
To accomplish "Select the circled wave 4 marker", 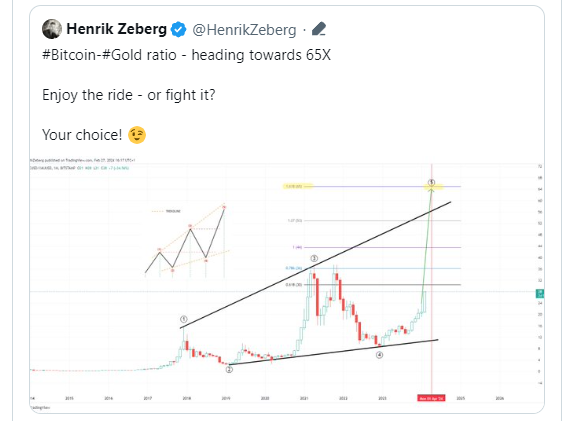I will [379, 355].
